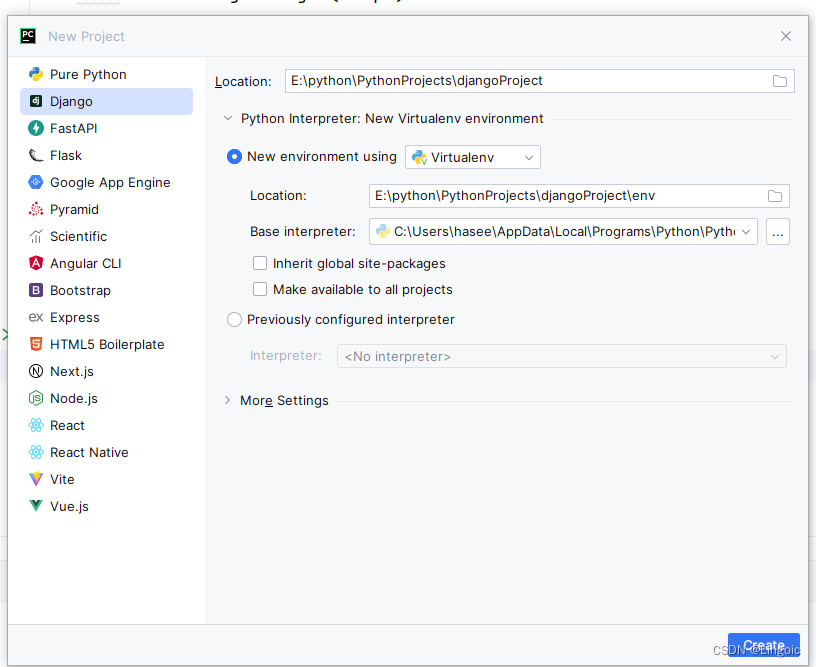
Task: Open the Base interpreter dropdown
Action: click(563, 232)
